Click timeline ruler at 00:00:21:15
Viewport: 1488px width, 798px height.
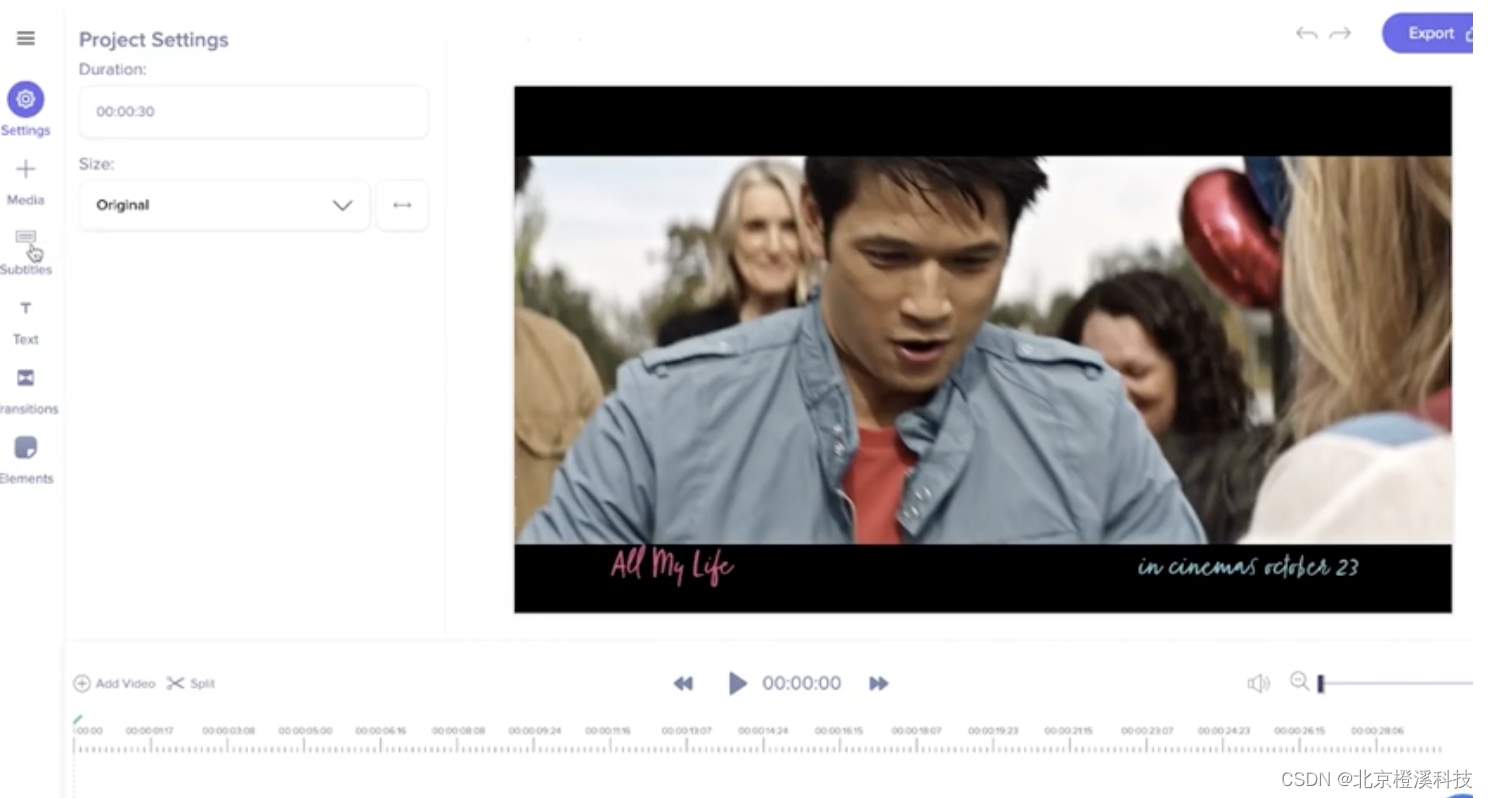pyautogui.click(x=1069, y=731)
